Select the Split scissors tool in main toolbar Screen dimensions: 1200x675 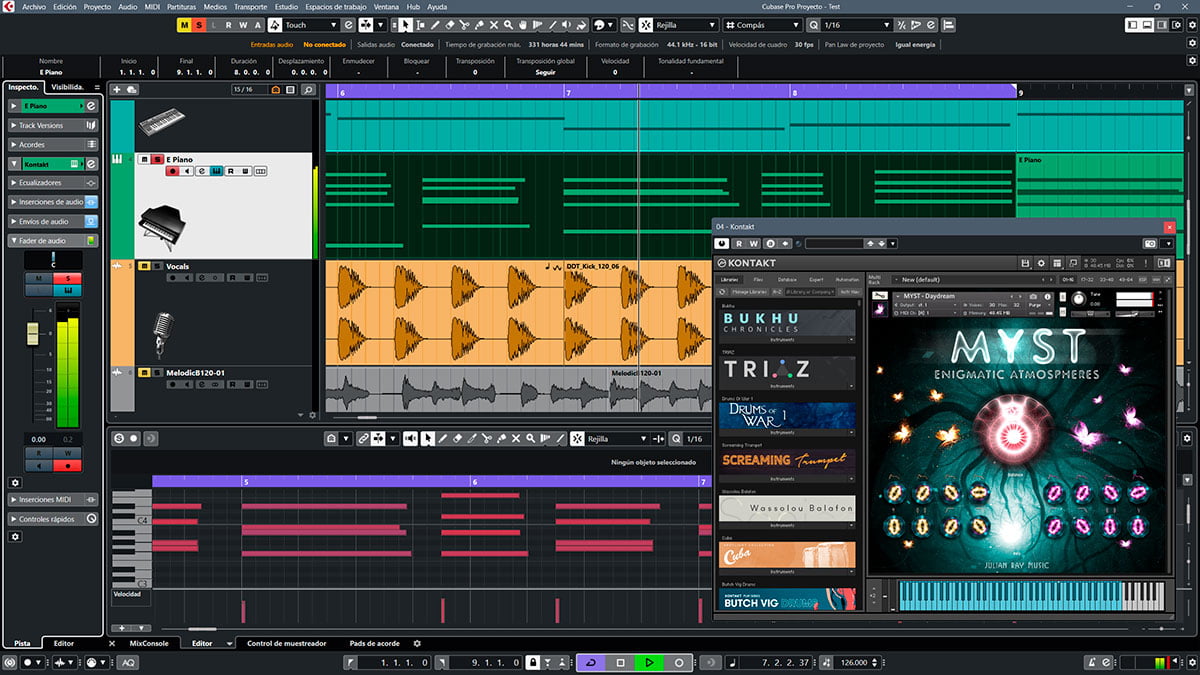point(464,24)
